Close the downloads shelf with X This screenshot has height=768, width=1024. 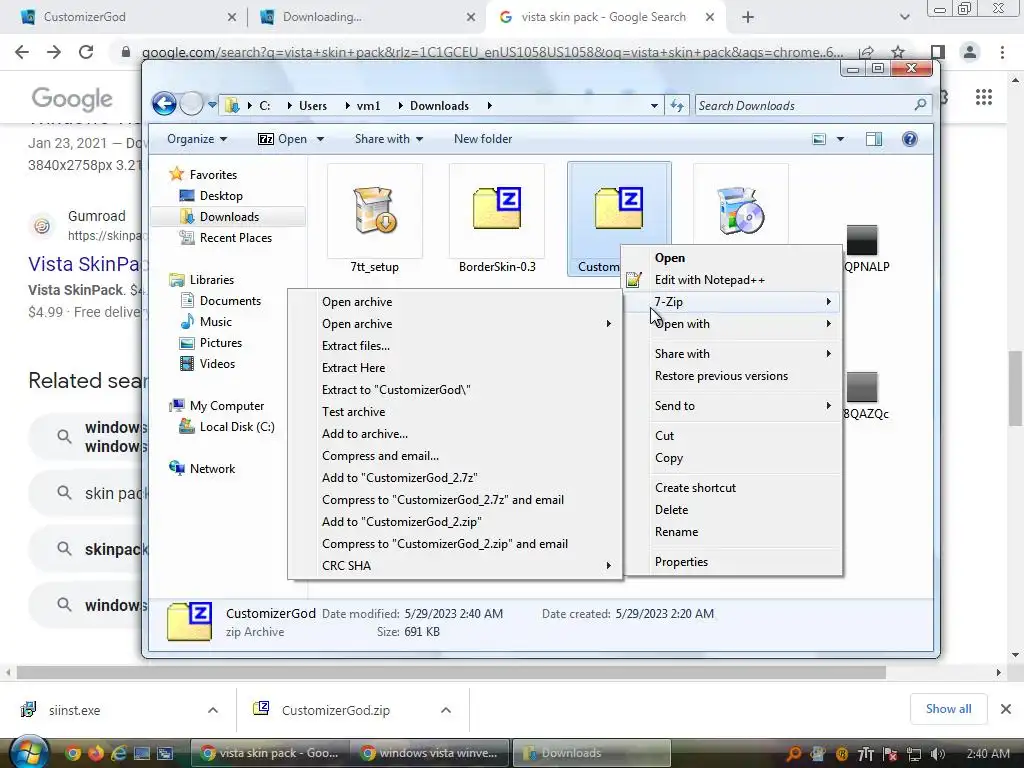point(1006,709)
